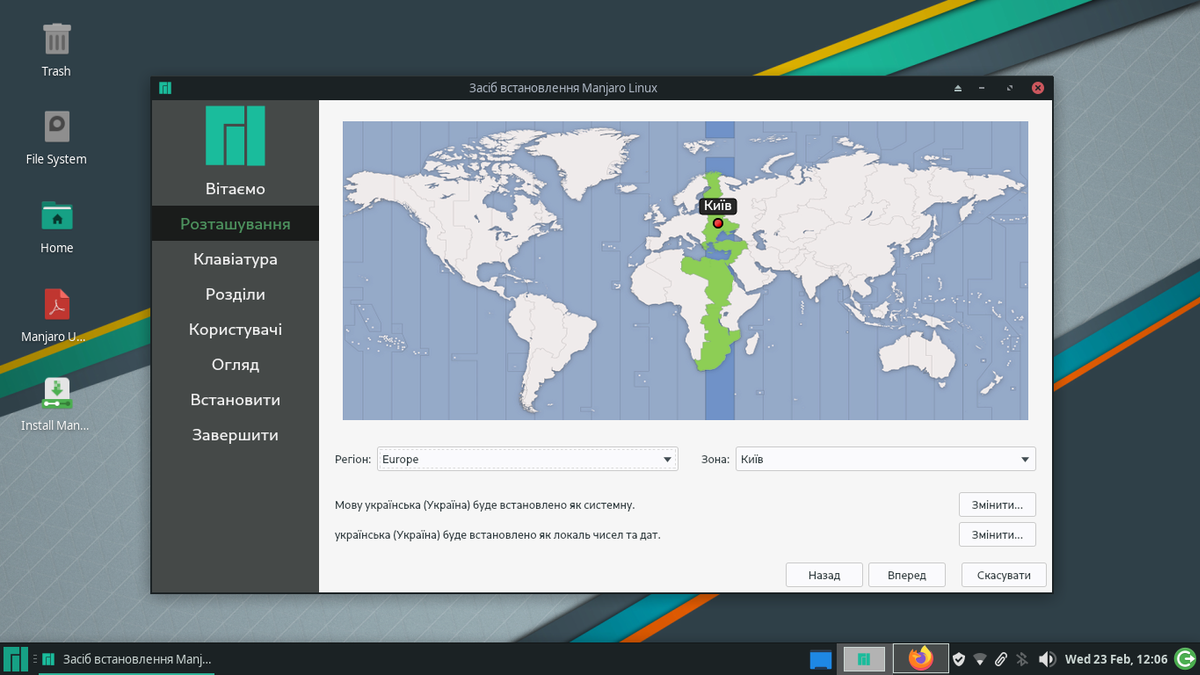Click Змінити for the numbers and dates locale

(997, 535)
